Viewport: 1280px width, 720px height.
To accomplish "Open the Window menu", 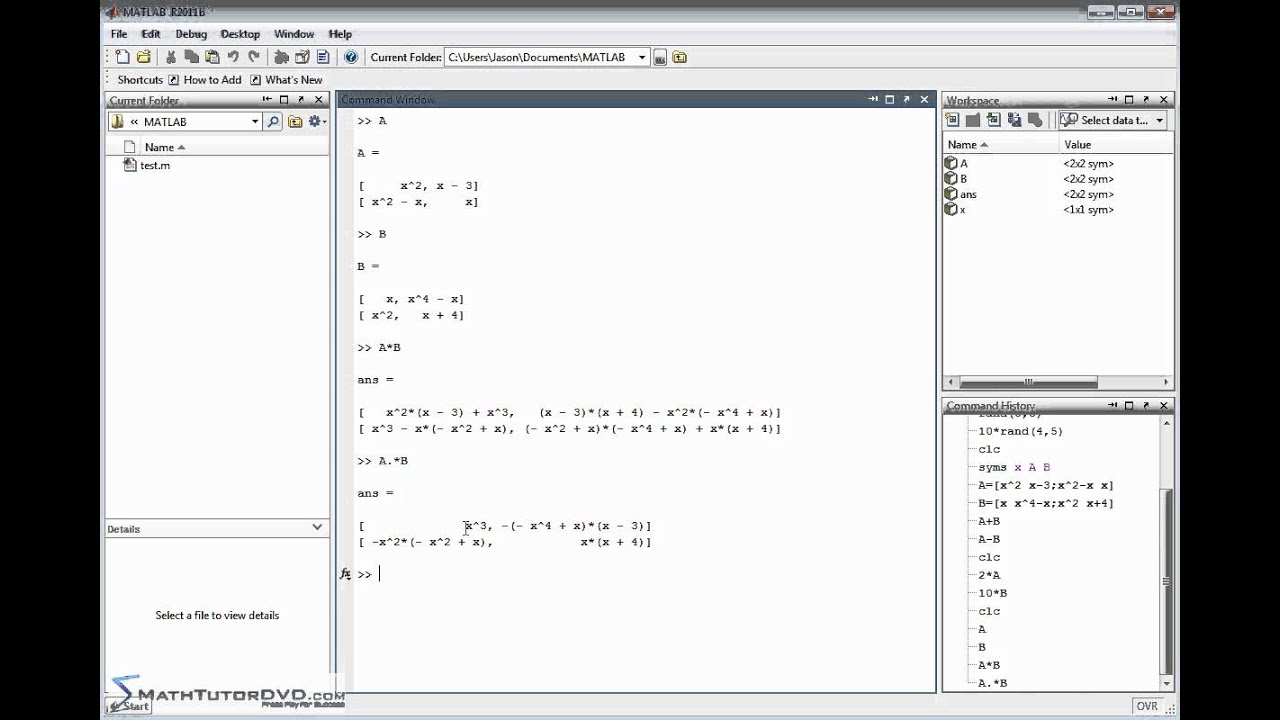I will pos(294,34).
